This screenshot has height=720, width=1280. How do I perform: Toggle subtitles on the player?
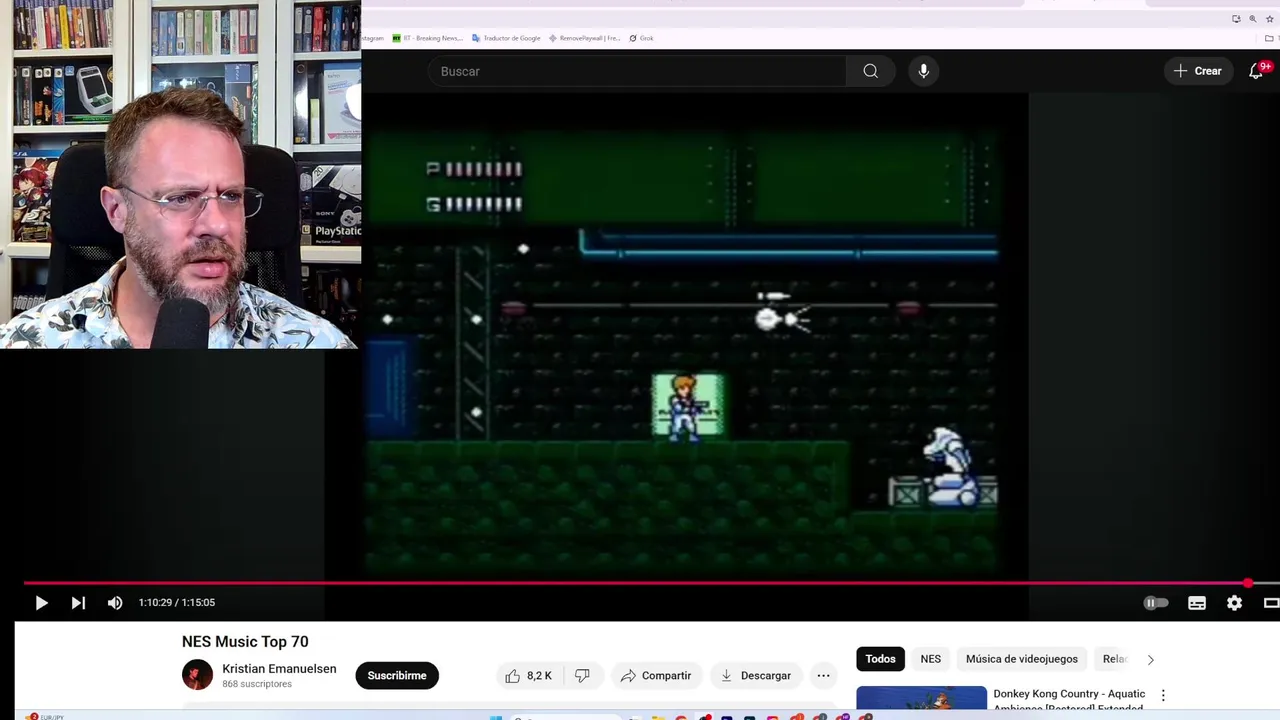click(1197, 603)
